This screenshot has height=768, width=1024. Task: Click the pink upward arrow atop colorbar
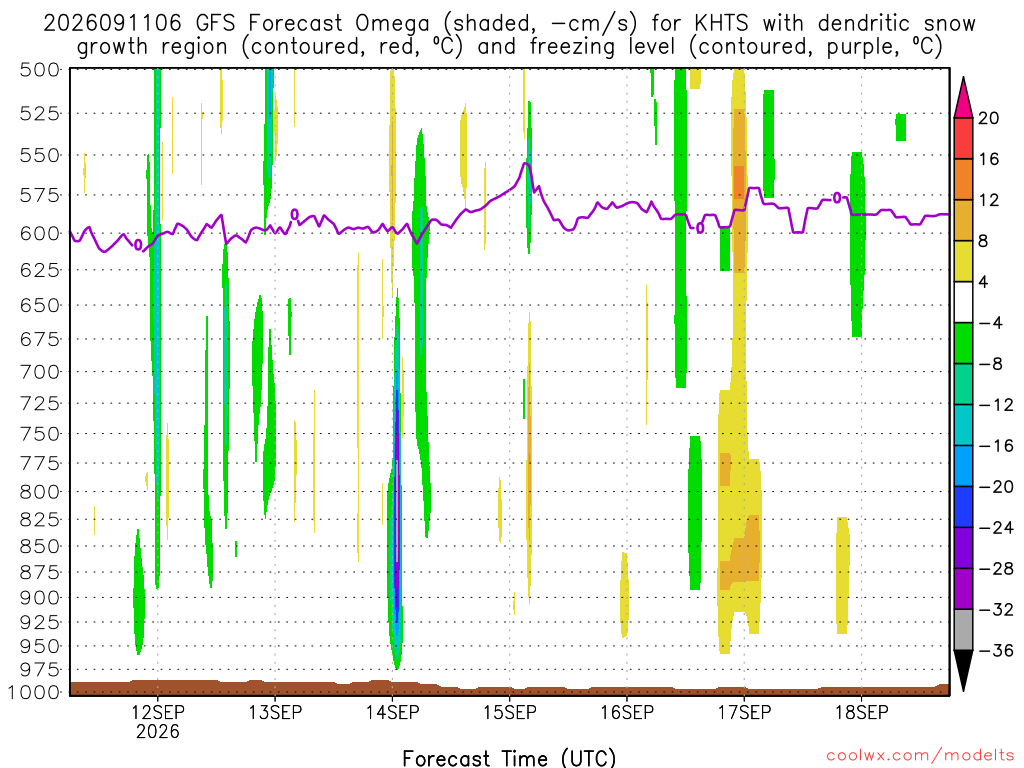point(963,97)
